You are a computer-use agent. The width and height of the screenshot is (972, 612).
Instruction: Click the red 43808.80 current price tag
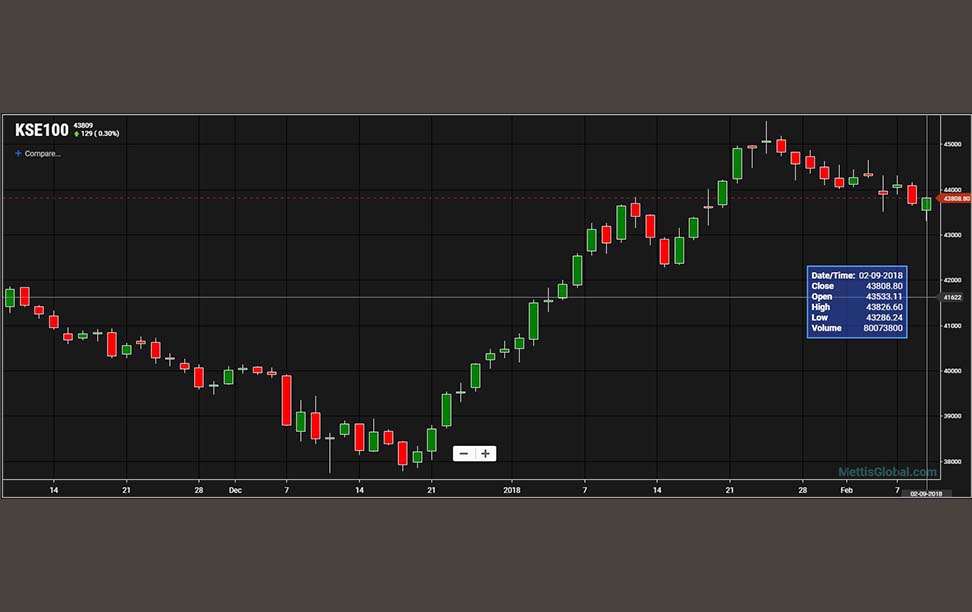[955, 198]
